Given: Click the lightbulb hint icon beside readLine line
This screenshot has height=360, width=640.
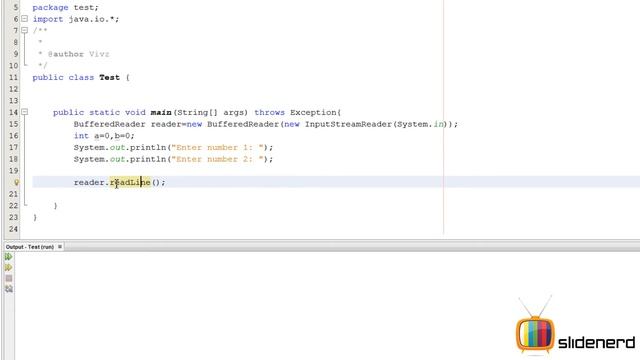Looking at the screenshot, I should [16, 182].
